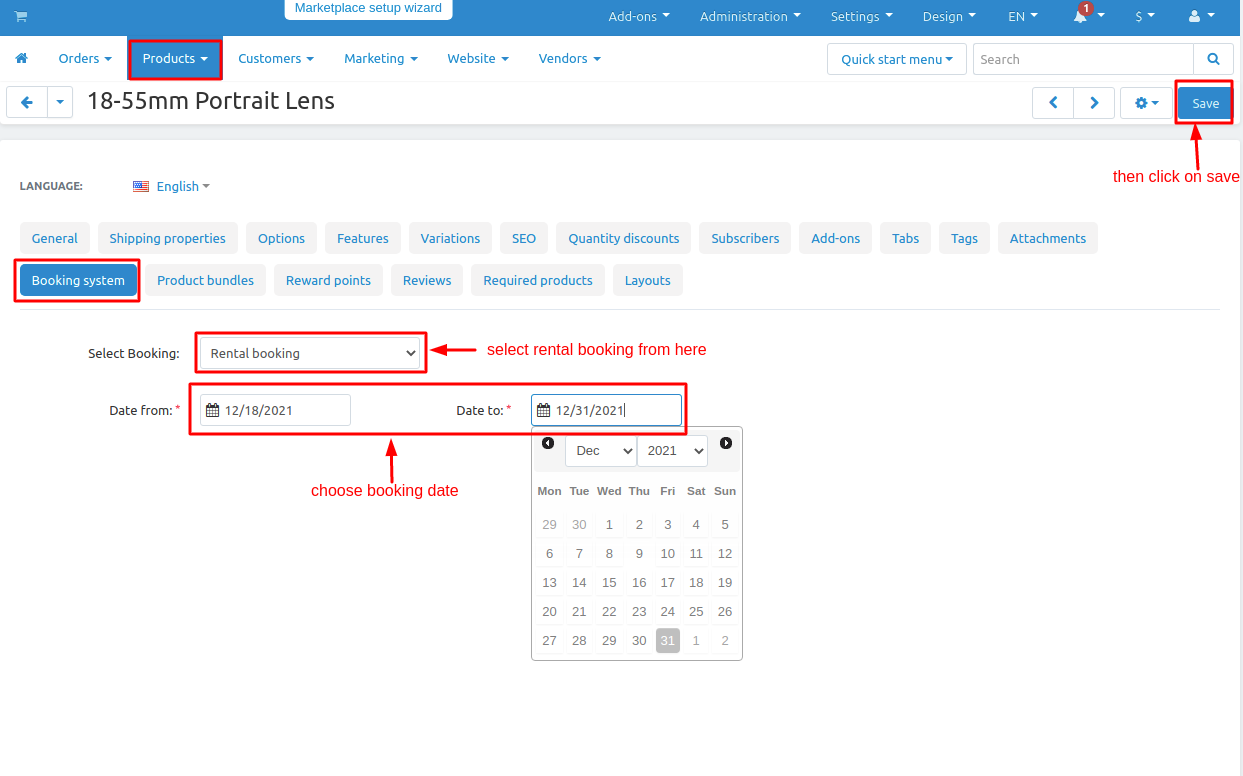Screen dimensions: 1243x776
Task: Switch to the Subscribers tab
Action: (x=745, y=238)
